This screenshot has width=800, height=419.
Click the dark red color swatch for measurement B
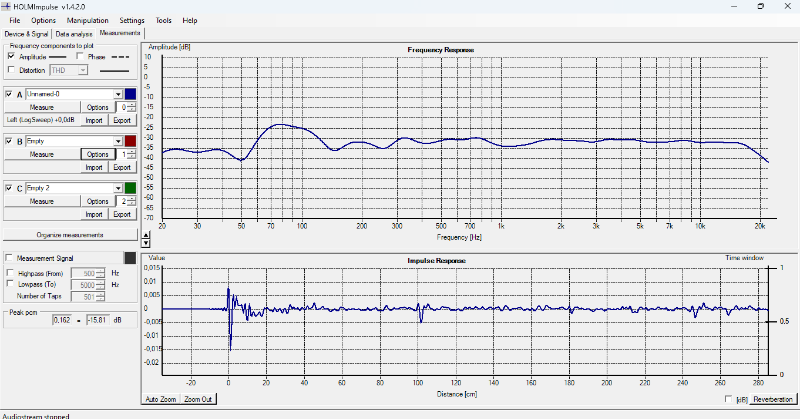tap(130, 141)
